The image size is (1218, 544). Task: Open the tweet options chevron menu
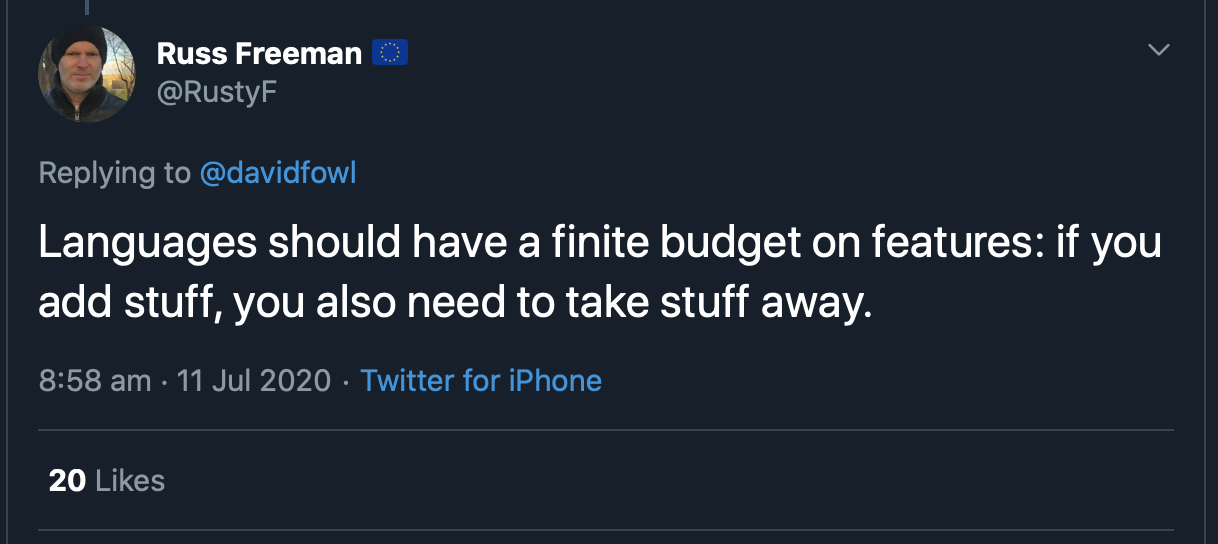coord(1158,50)
